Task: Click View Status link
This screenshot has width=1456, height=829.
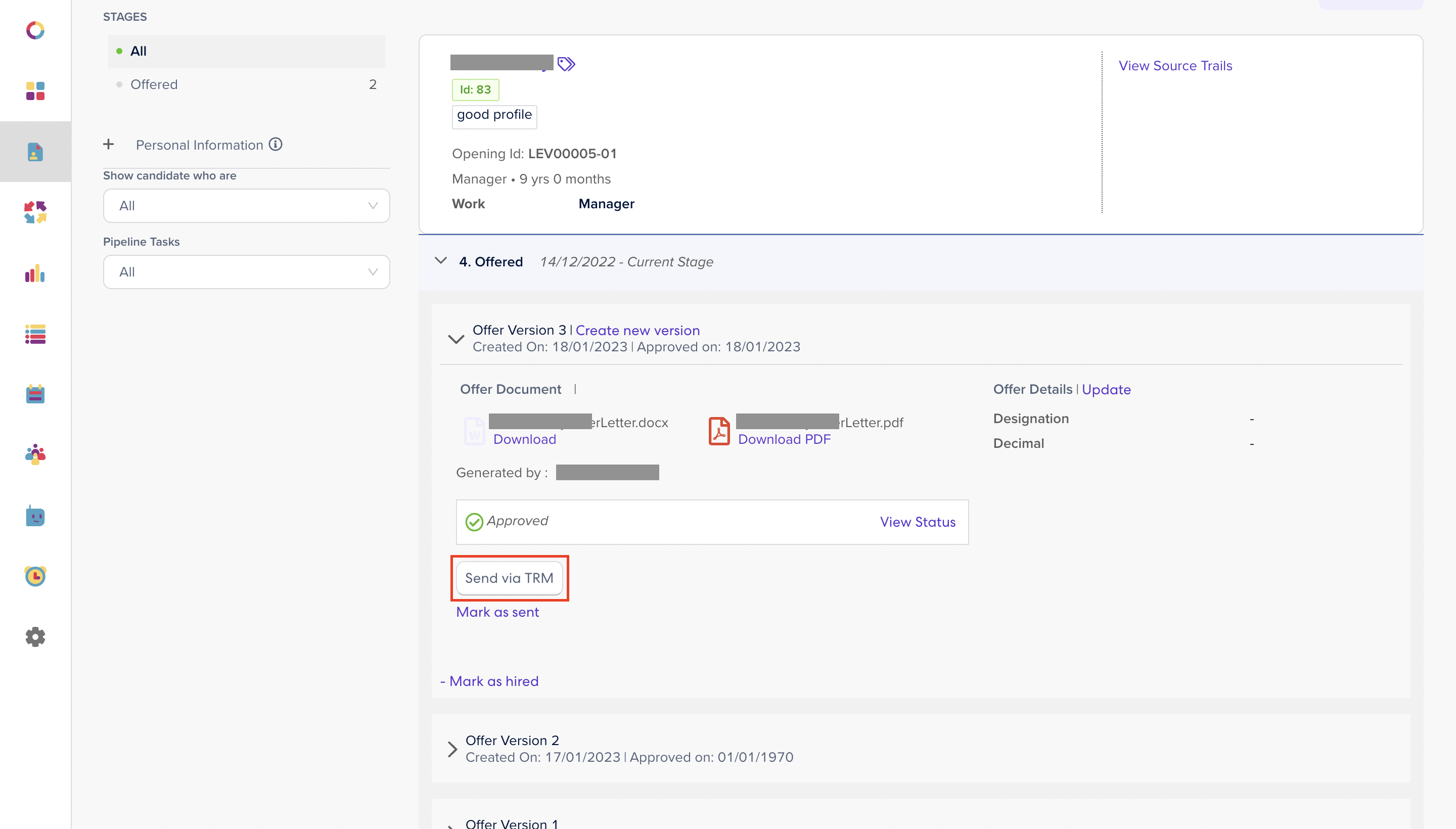Action: pos(918,522)
